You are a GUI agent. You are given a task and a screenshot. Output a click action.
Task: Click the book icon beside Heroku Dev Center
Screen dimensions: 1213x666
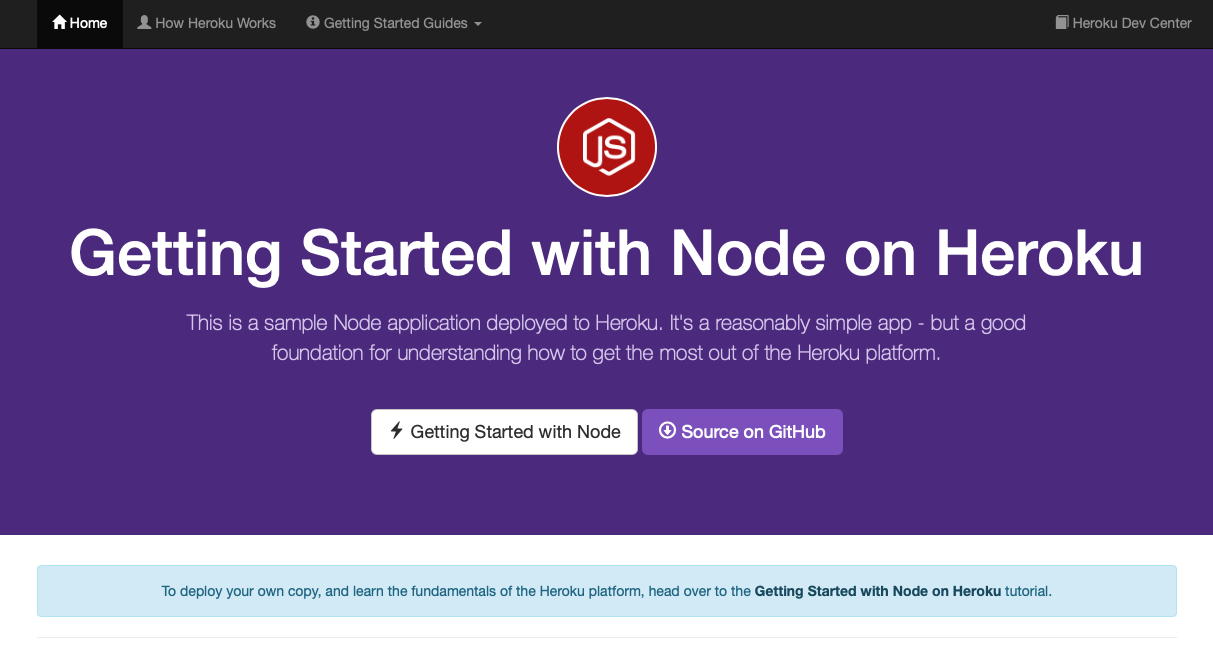[1062, 22]
